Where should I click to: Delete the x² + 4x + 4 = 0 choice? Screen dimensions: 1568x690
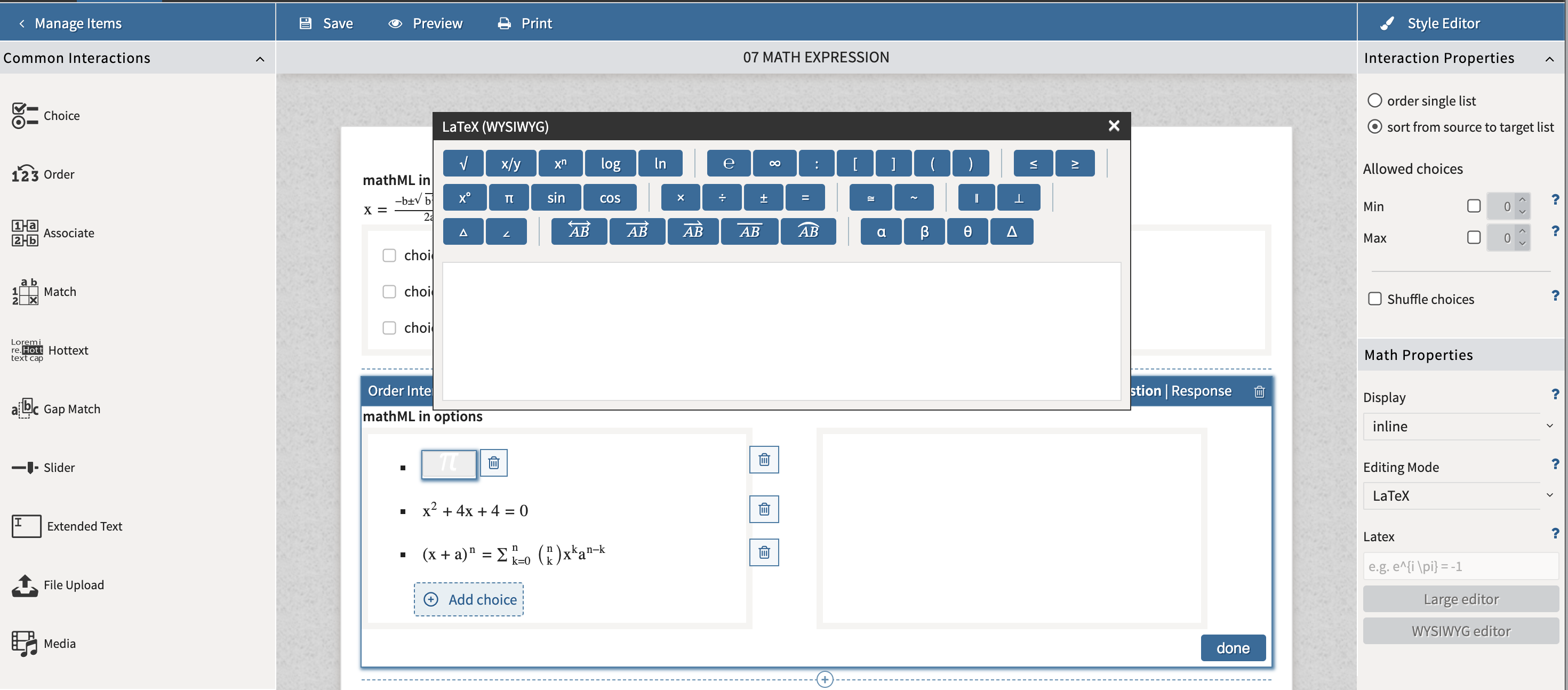pyautogui.click(x=764, y=509)
